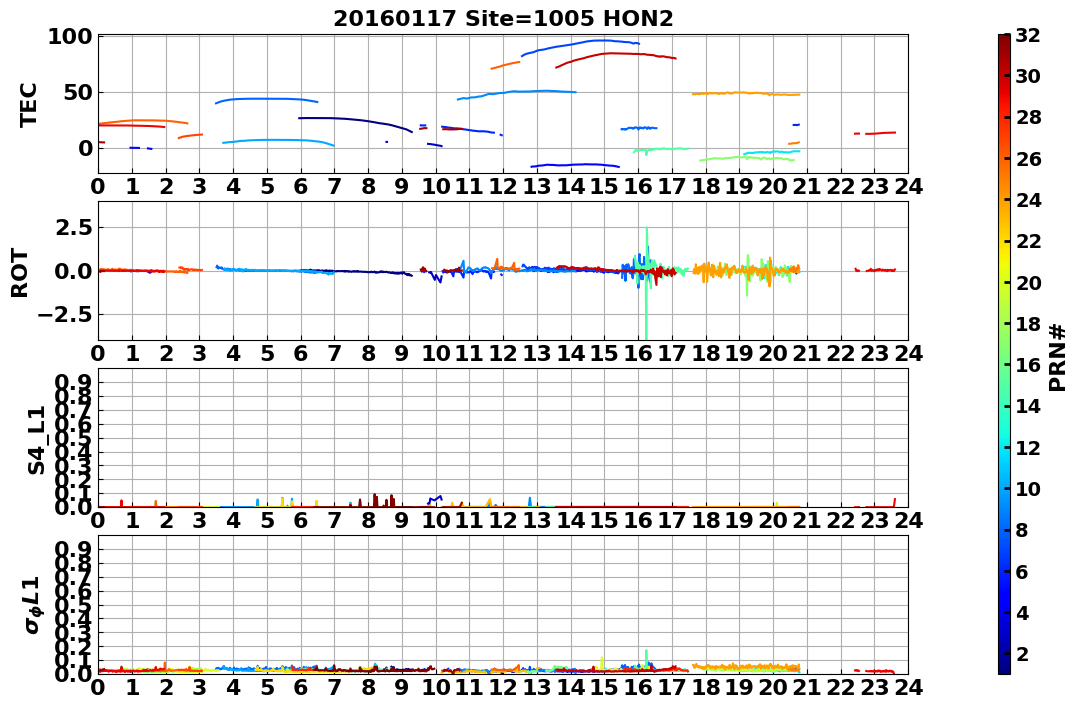This screenshot has height=709, width=1077.
Task: Click the S4_L1 y-axis label
Action: [x=36, y=440]
